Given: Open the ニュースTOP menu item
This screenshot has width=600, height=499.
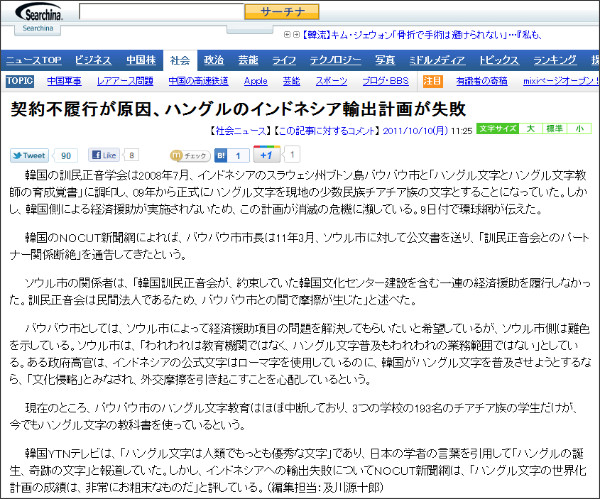Looking at the screenshot, I should 33,60.
